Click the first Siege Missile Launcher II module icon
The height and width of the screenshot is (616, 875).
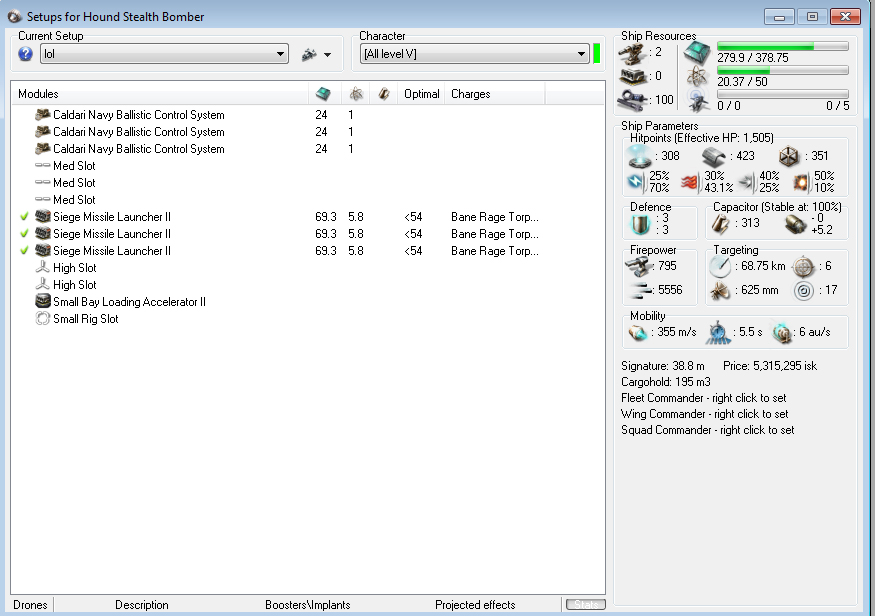(42, 216)
